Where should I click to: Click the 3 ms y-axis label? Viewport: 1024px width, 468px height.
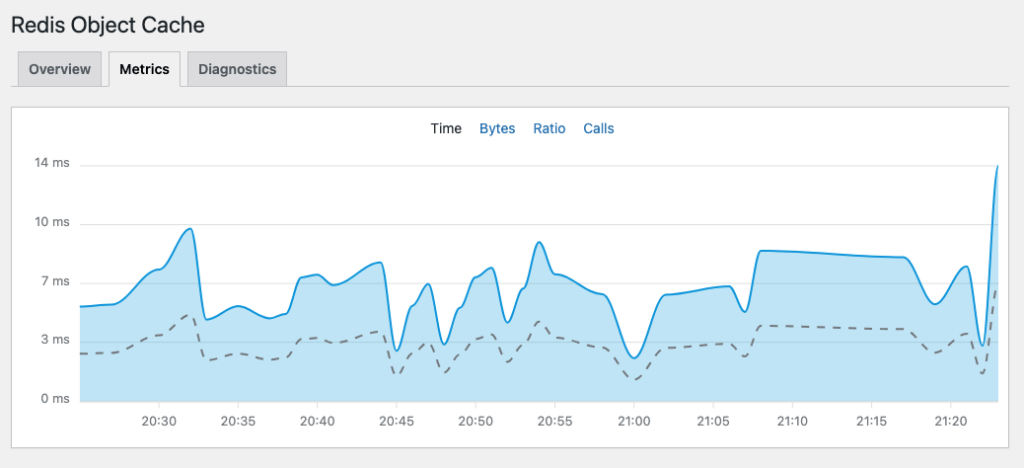click(55, 340)
